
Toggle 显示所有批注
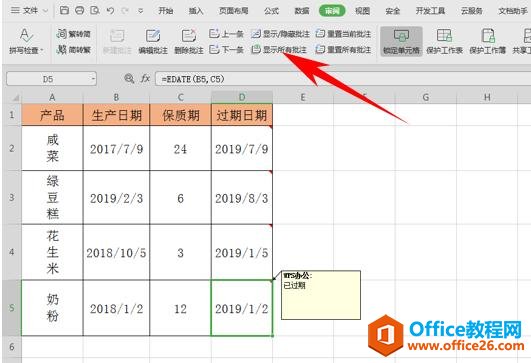pos(279,50)
